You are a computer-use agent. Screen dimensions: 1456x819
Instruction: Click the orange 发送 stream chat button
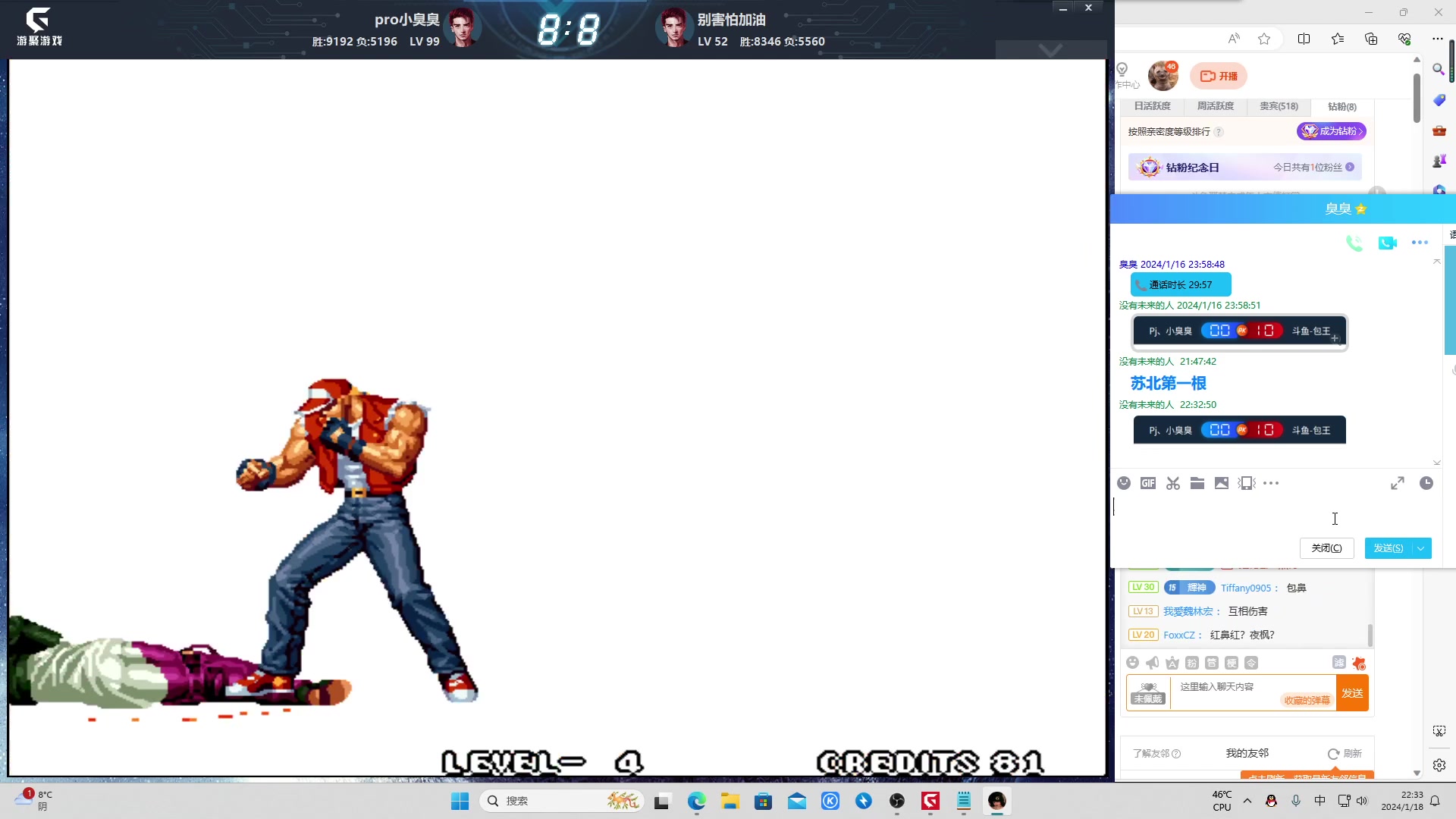coord(1352,693)
